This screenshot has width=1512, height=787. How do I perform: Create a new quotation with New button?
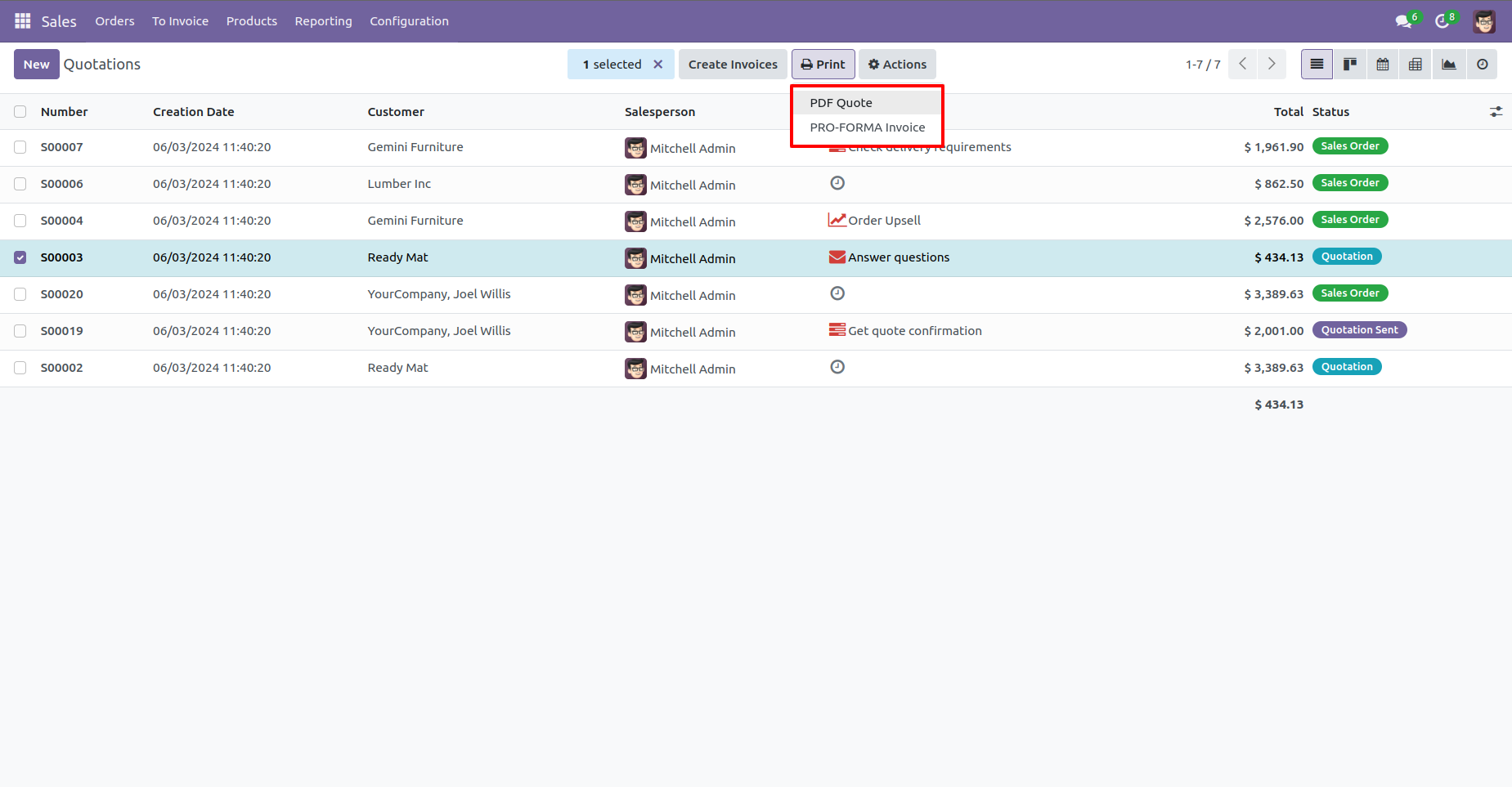(x=36, y=64)
